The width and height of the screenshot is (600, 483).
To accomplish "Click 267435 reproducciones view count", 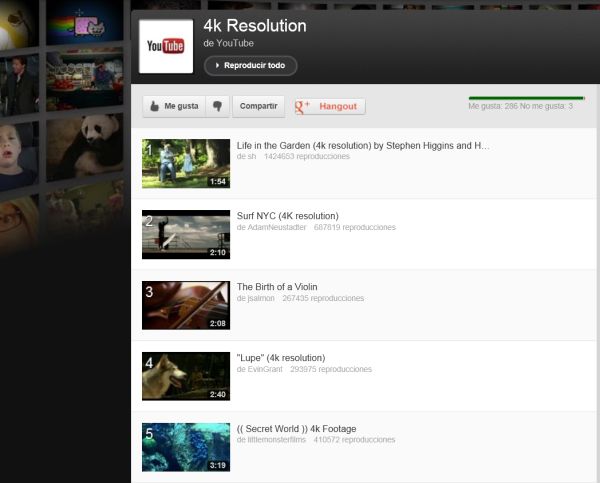I will 323,298.
